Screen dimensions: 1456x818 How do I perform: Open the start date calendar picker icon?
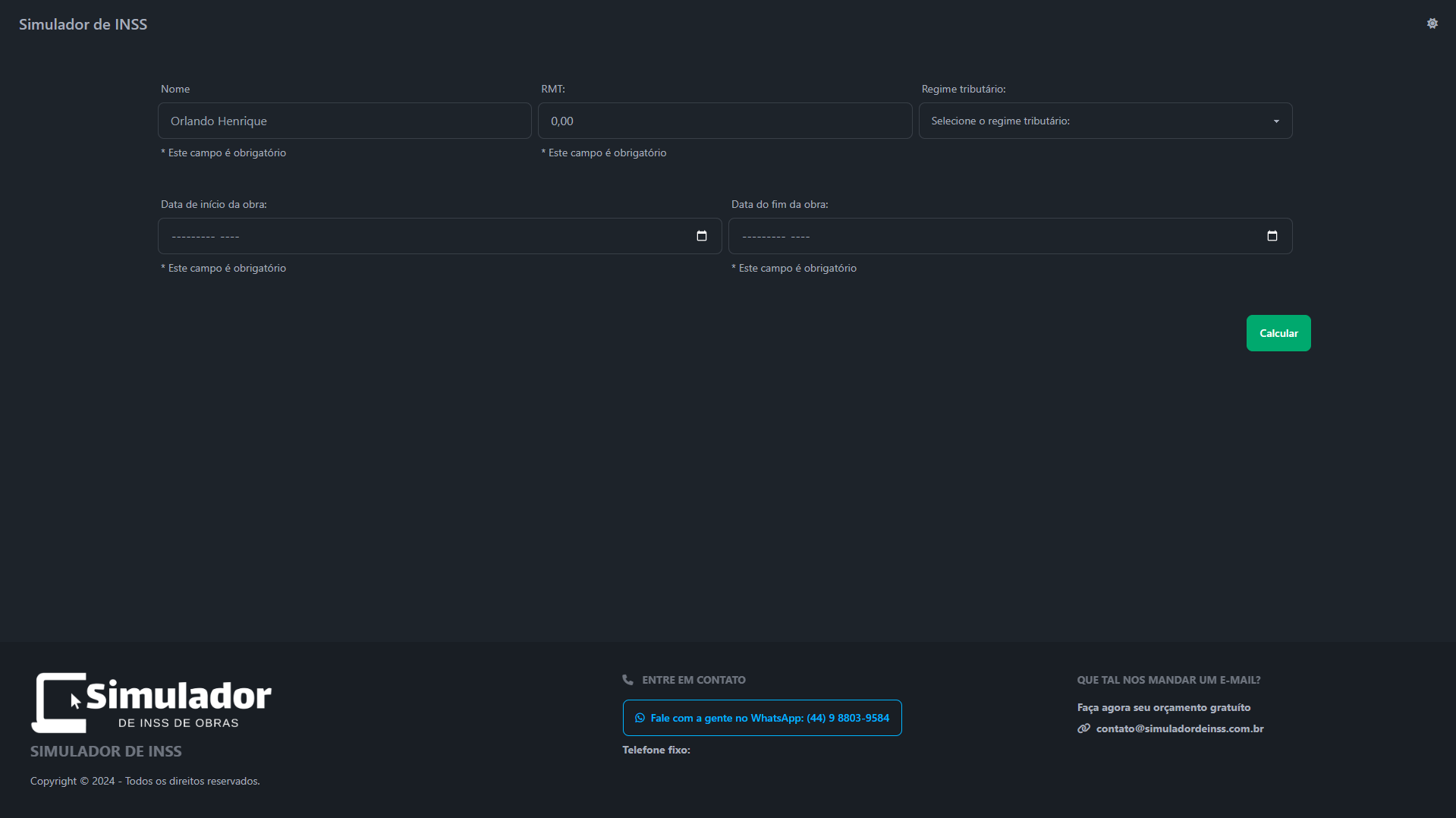point(702,236)
